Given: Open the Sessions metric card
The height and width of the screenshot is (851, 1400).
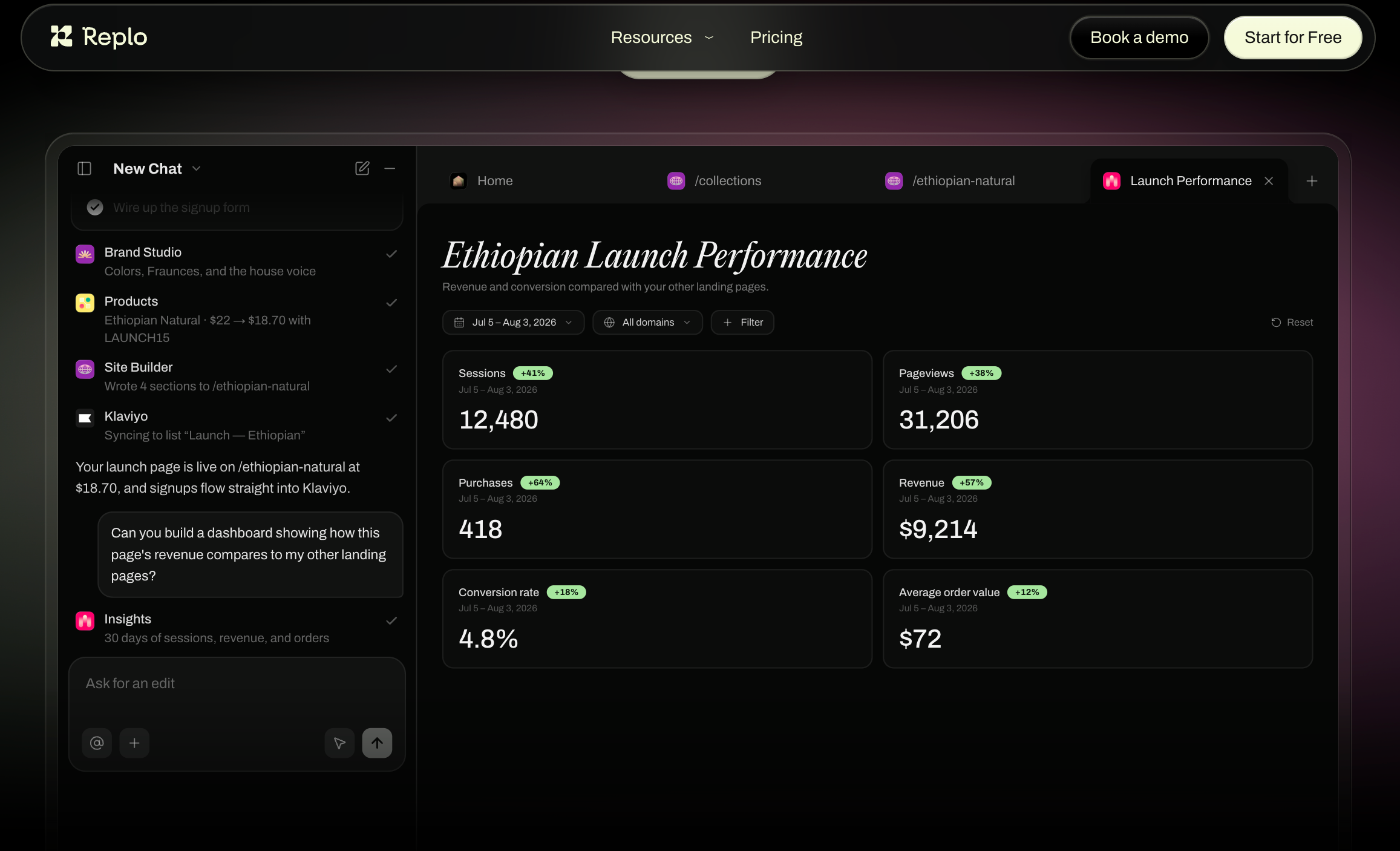Looking at the screenshot, I should coord(657,400).
